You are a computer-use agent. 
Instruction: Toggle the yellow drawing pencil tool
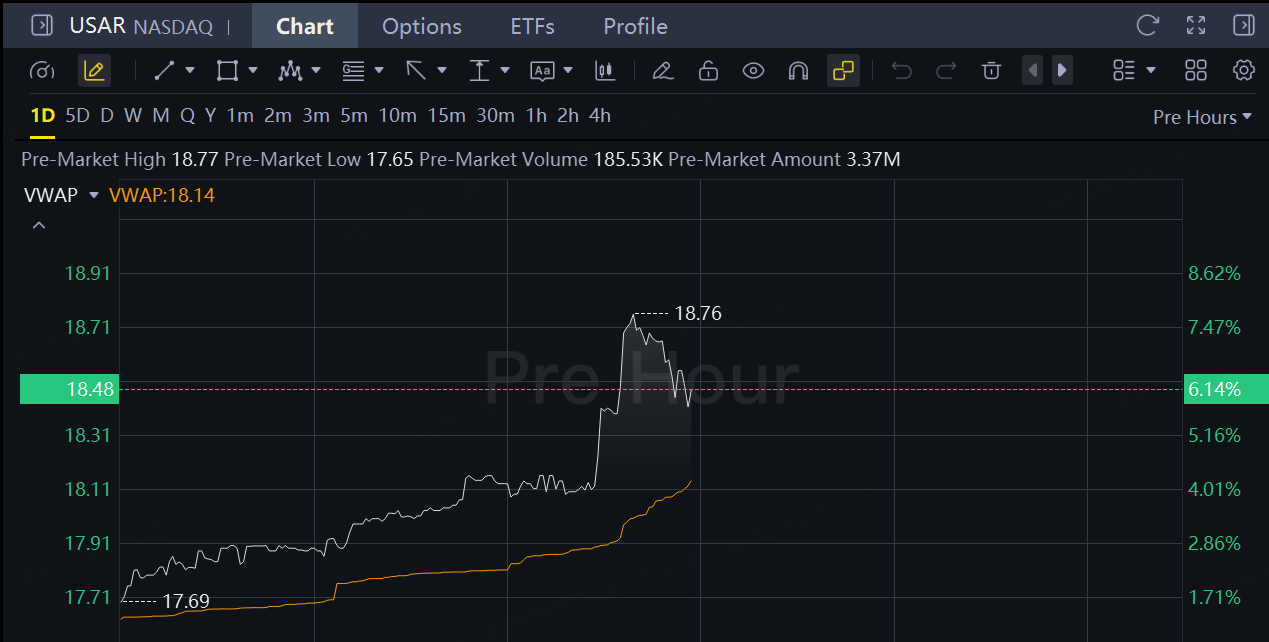click(x=94, y=70)
